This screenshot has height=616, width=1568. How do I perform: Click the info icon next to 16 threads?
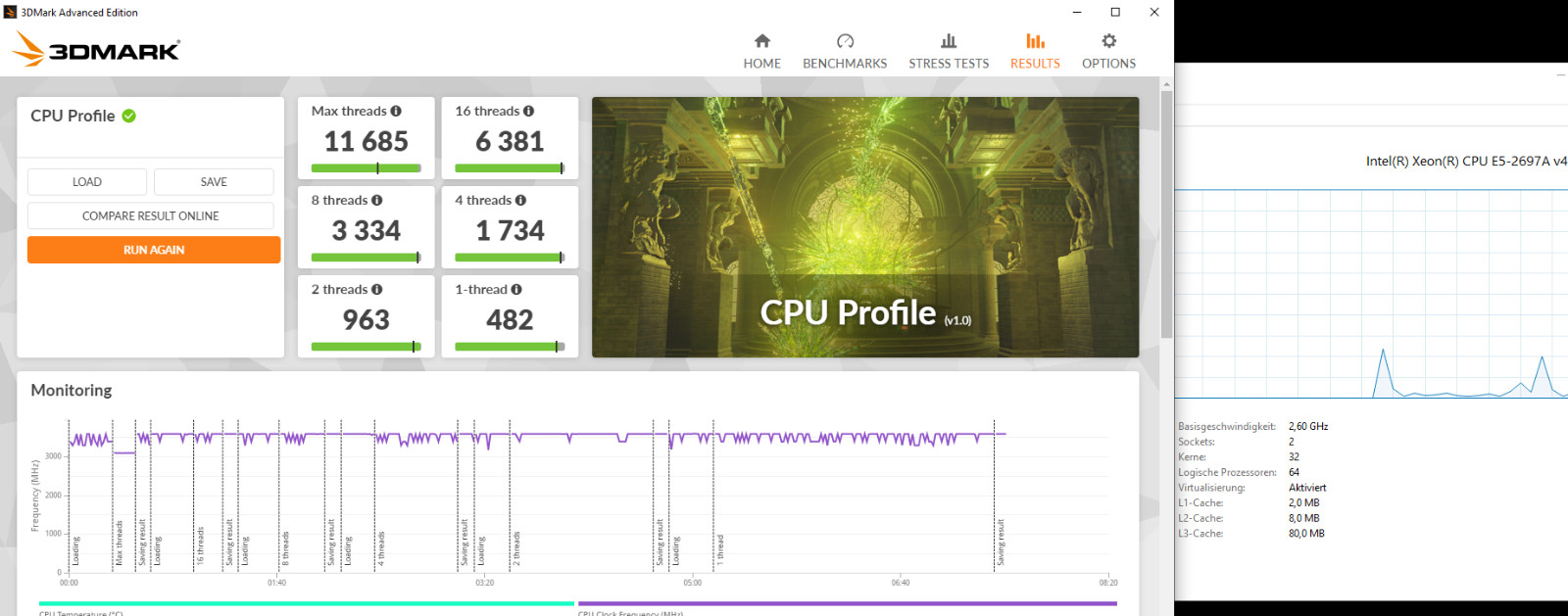point(528,112)
